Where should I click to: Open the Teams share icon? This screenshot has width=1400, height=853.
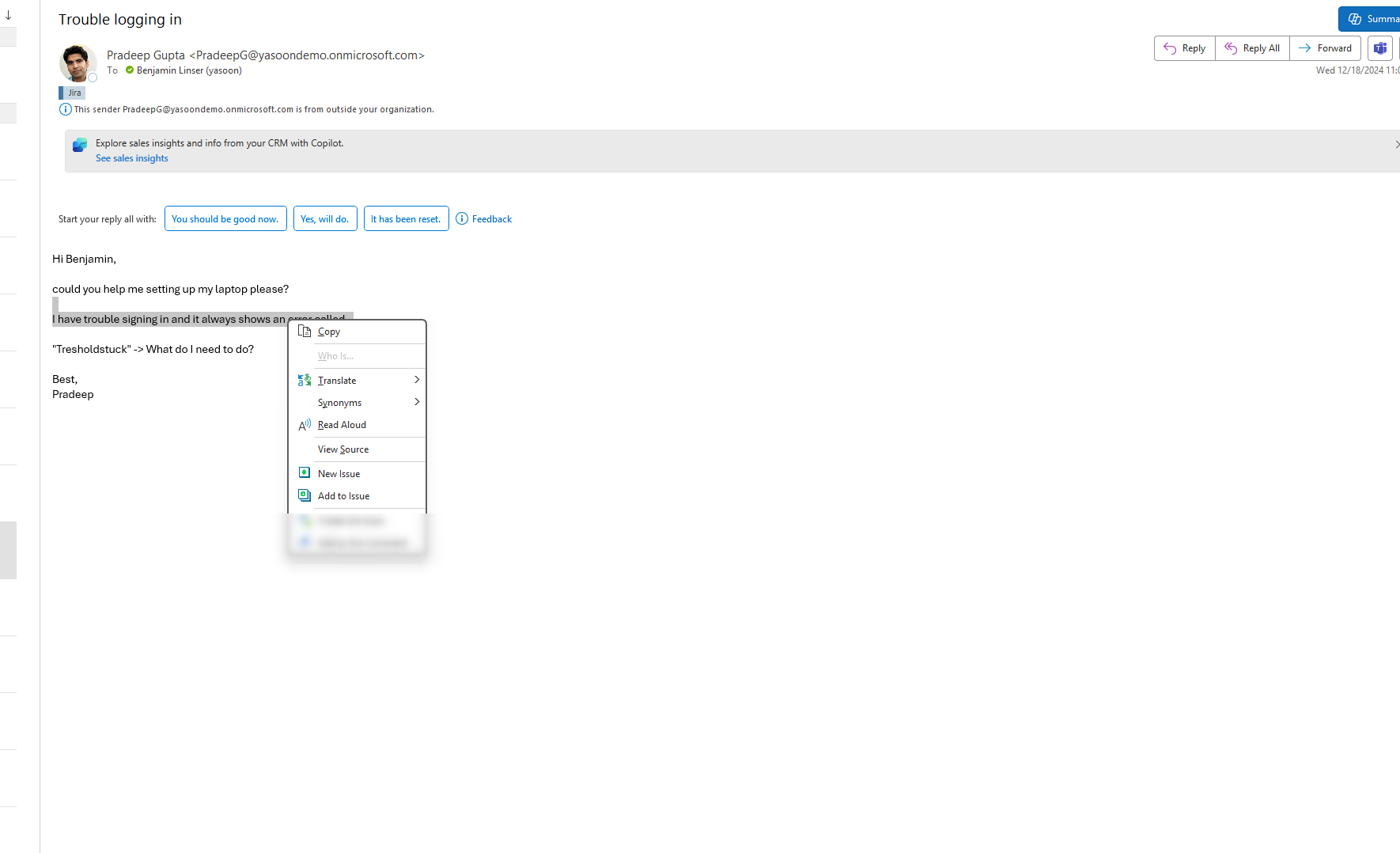1380,48
